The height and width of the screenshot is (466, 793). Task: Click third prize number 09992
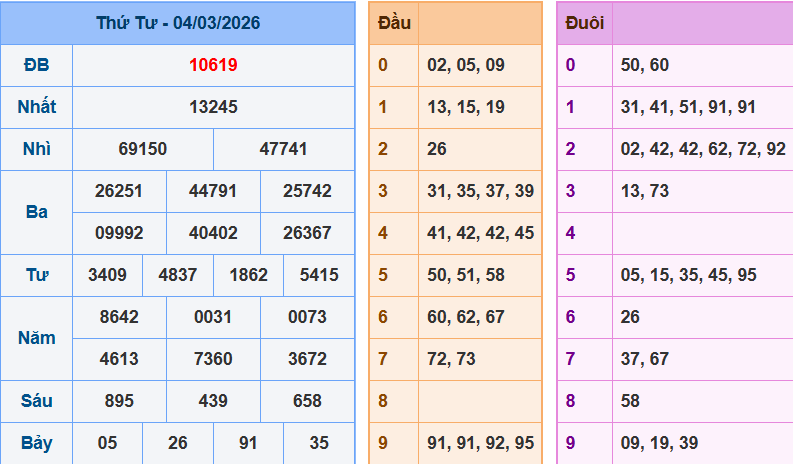[119, 233]
